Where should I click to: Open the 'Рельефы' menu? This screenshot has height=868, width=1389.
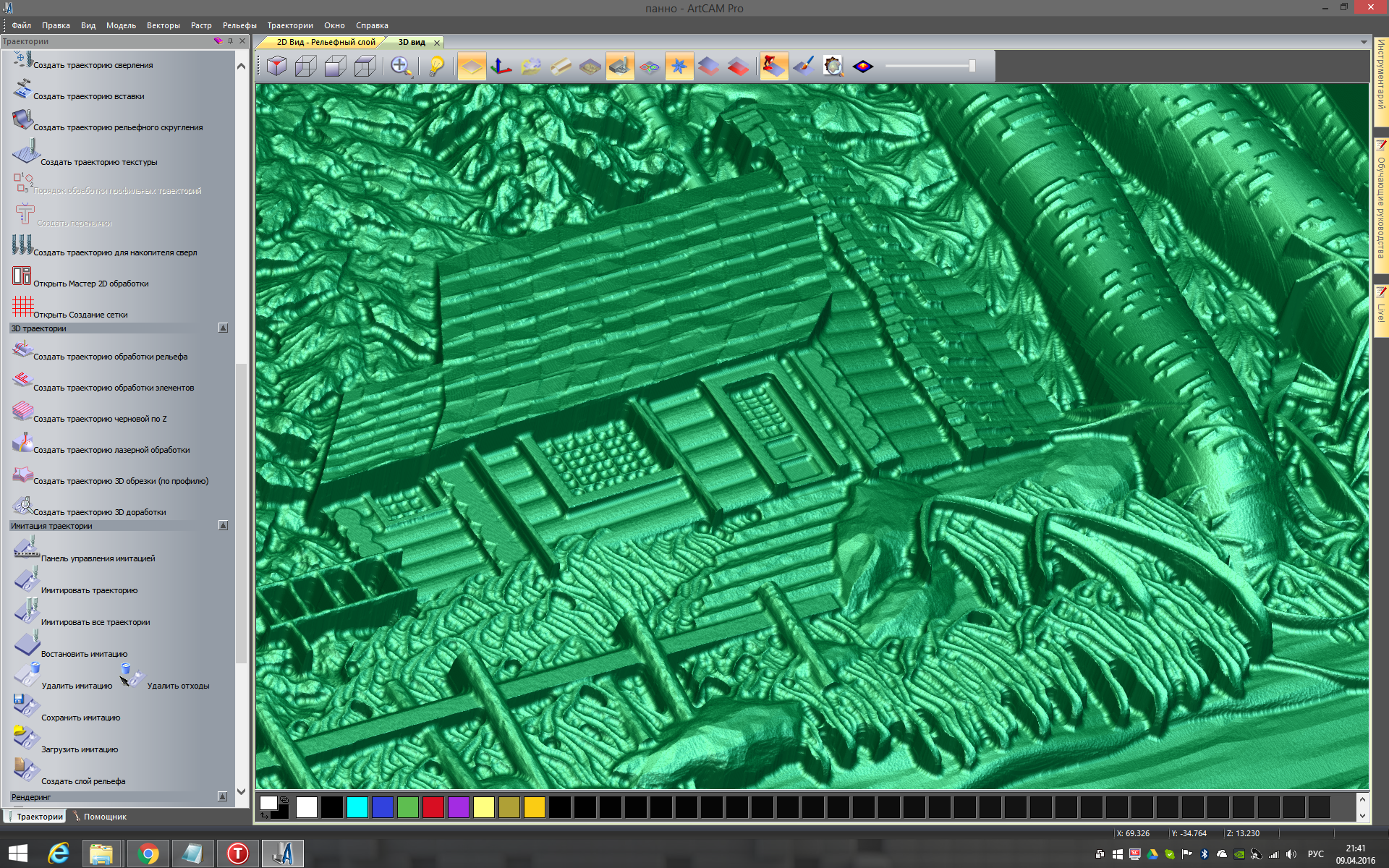click(x=239, y=25)
